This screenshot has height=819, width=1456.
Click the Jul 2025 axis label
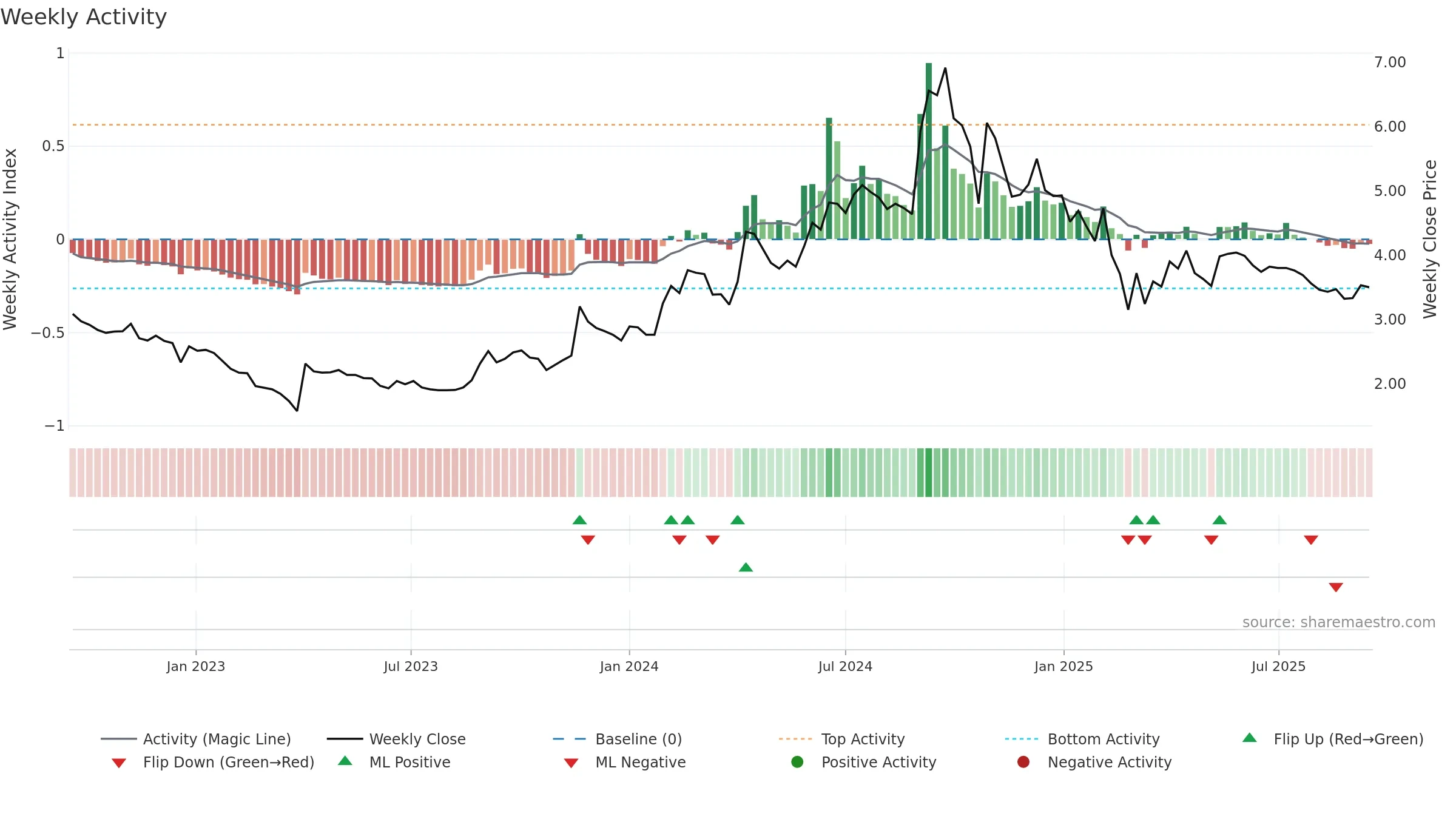click(x=1278, y=666)
